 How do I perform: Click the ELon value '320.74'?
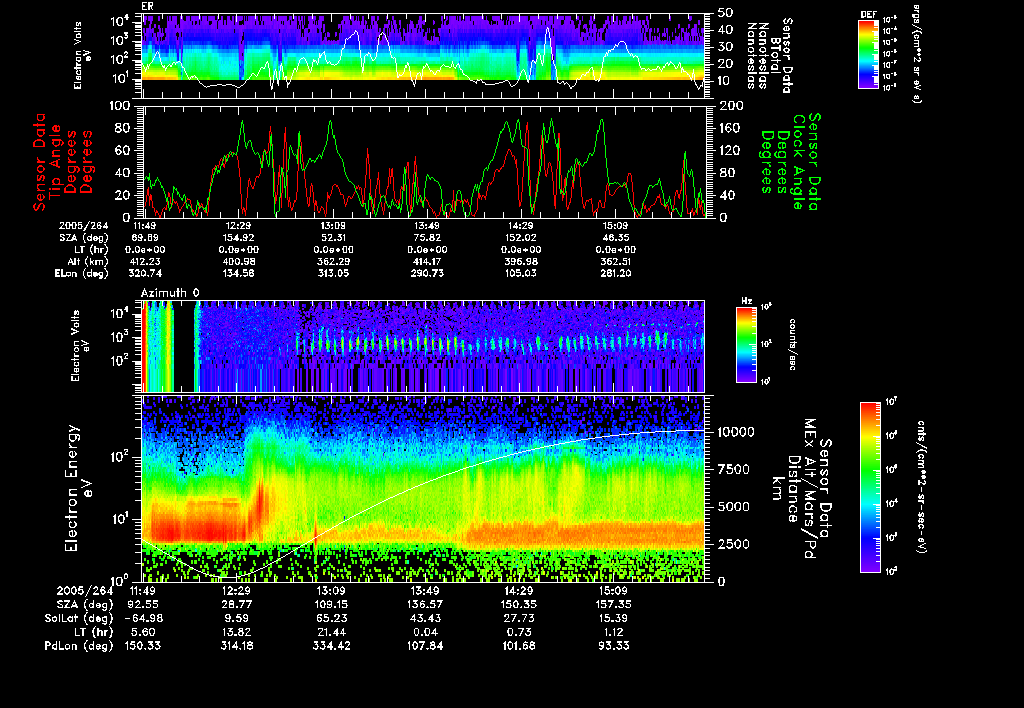[146, 274]
